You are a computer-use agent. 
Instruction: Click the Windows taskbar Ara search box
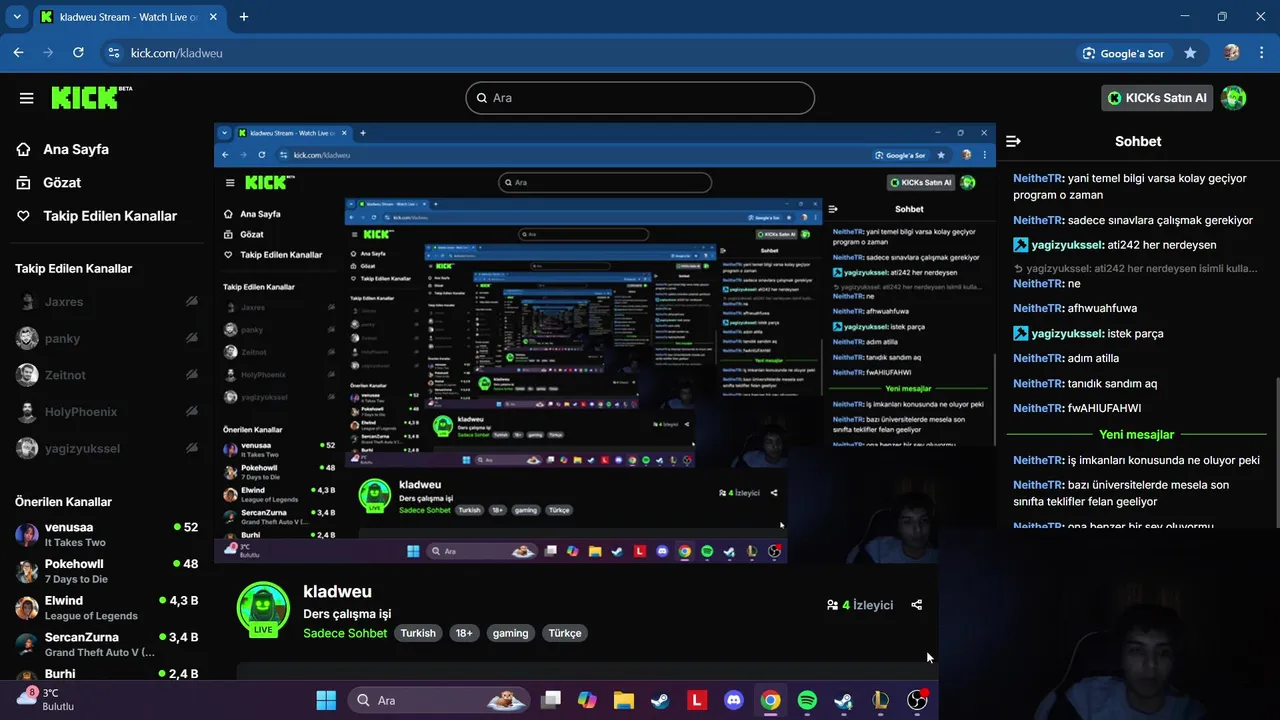[x=441, y=700]
